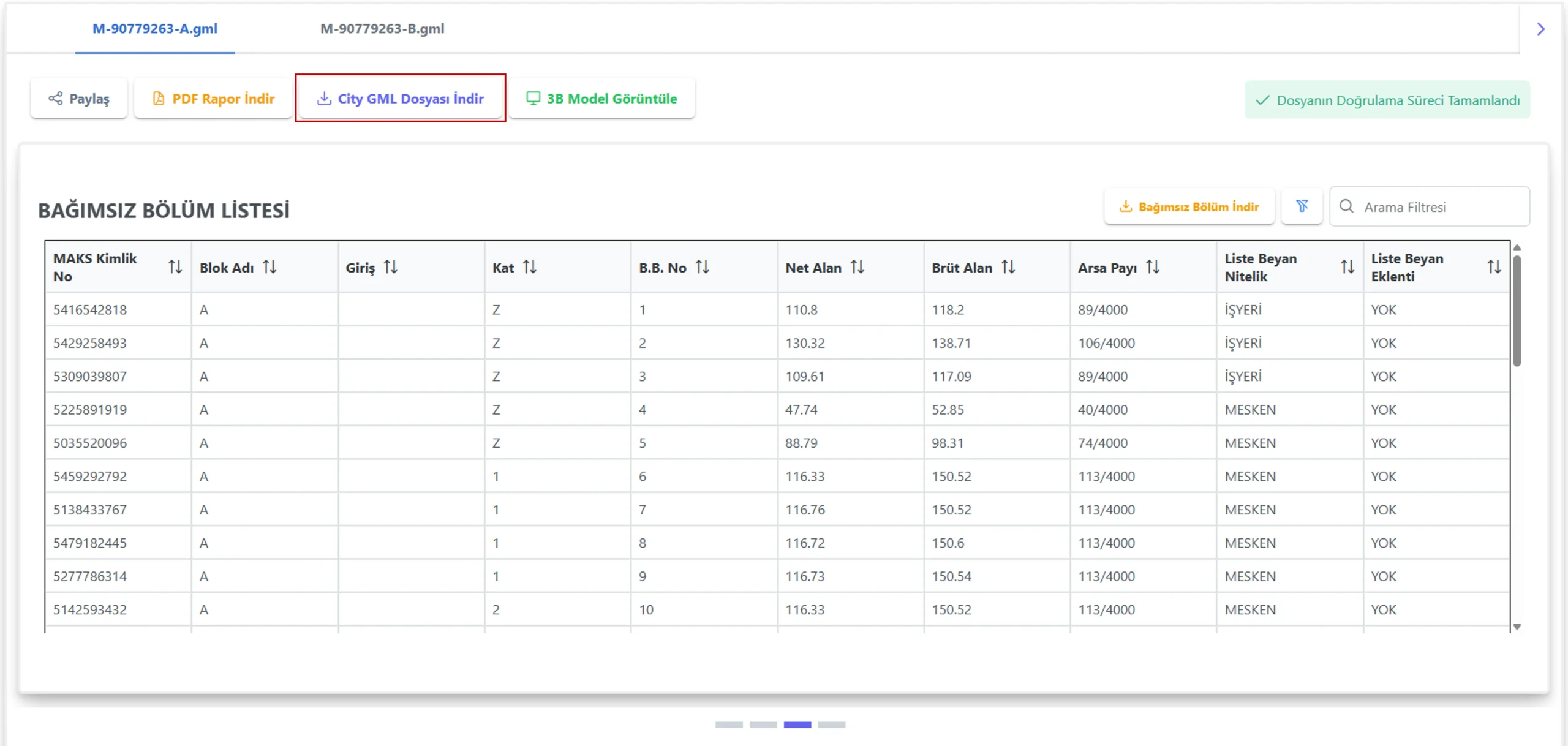The height and width of the screenshot is (746, 1568).
Task: Click the clear filter funnel icon
Action: pyautogui.click(x=1302, y=206)
